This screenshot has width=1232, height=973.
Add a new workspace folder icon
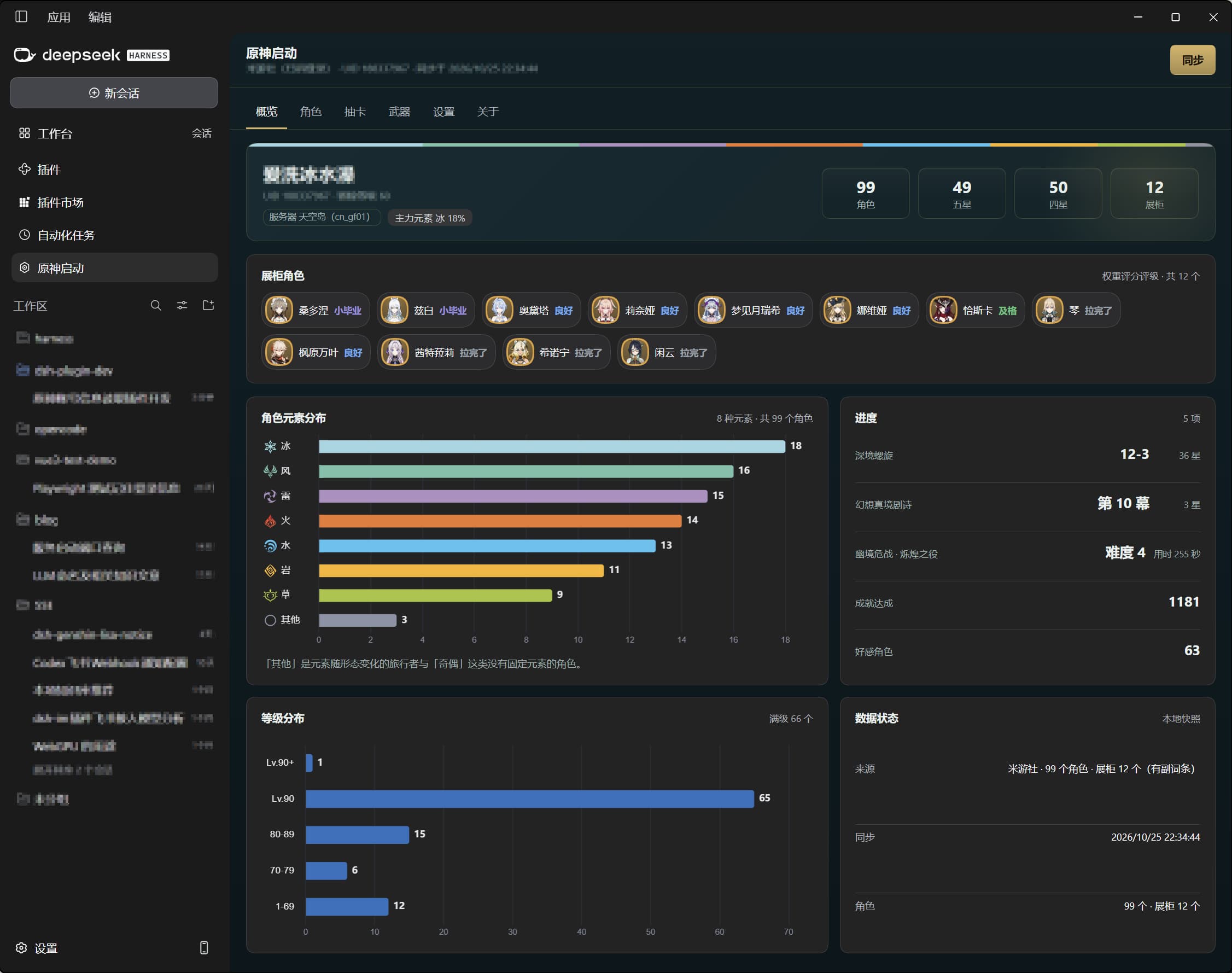(x=208, y=305)
